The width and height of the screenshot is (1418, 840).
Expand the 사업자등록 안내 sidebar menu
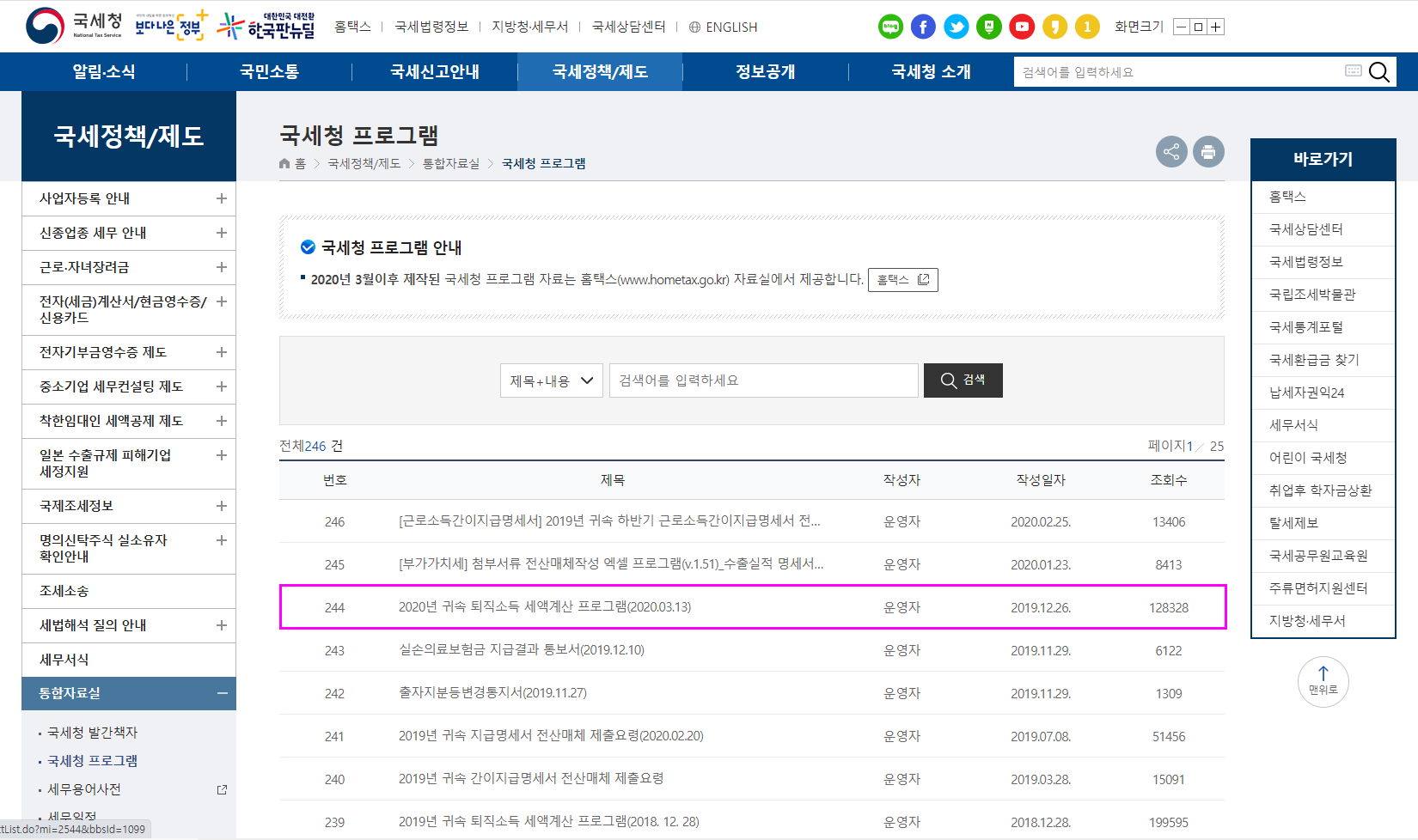point(221,198)
